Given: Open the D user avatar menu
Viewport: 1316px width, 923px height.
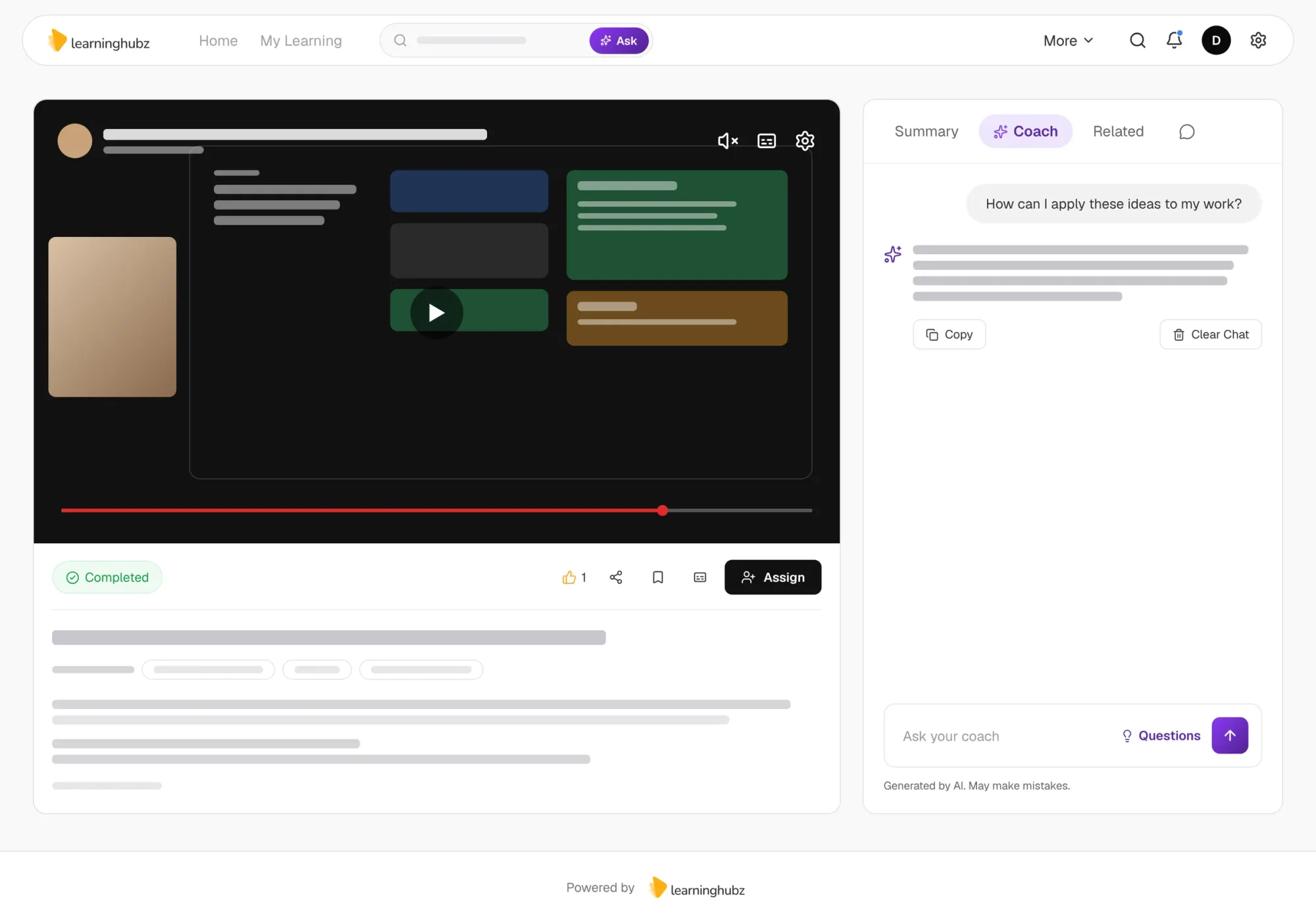Looking at the screenshot, I should pyautogui.click(x=1216, y=41).
